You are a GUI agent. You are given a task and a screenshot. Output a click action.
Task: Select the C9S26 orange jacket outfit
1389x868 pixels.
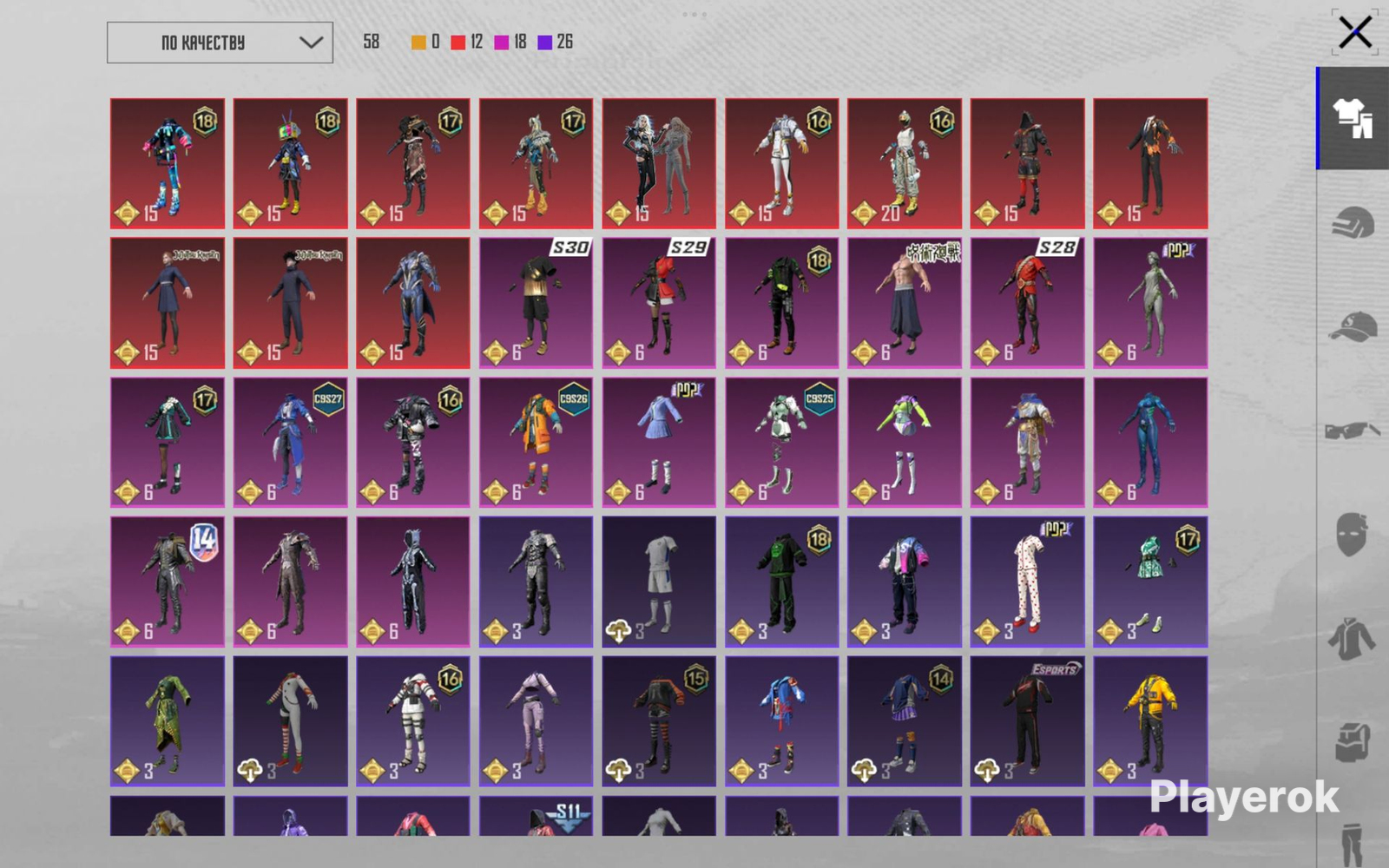pos(536,442)
